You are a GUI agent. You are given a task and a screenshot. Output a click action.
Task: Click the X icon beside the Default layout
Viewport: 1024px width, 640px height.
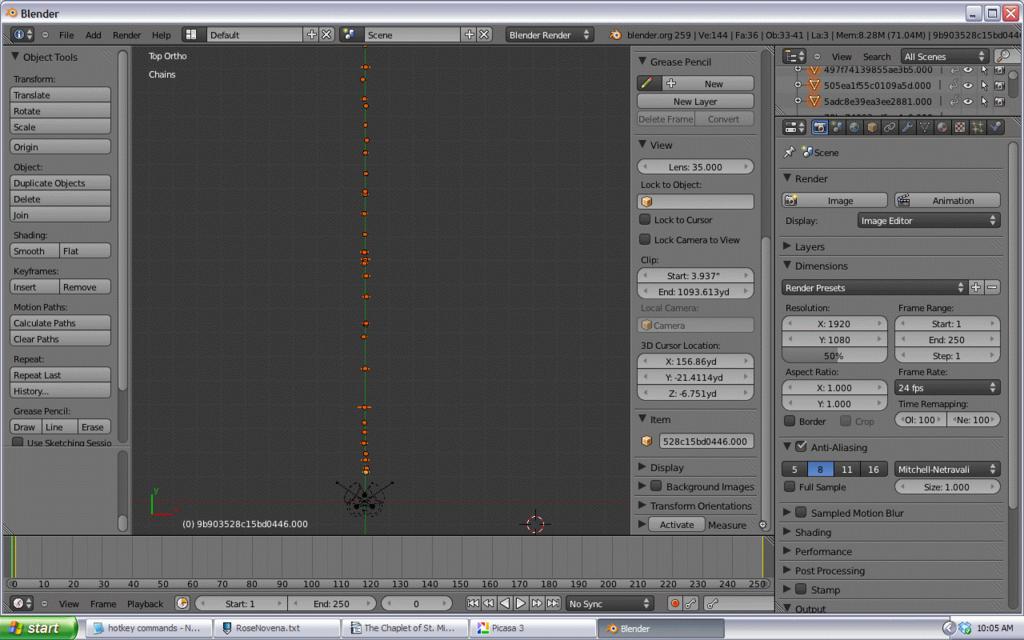pos(327,35)
